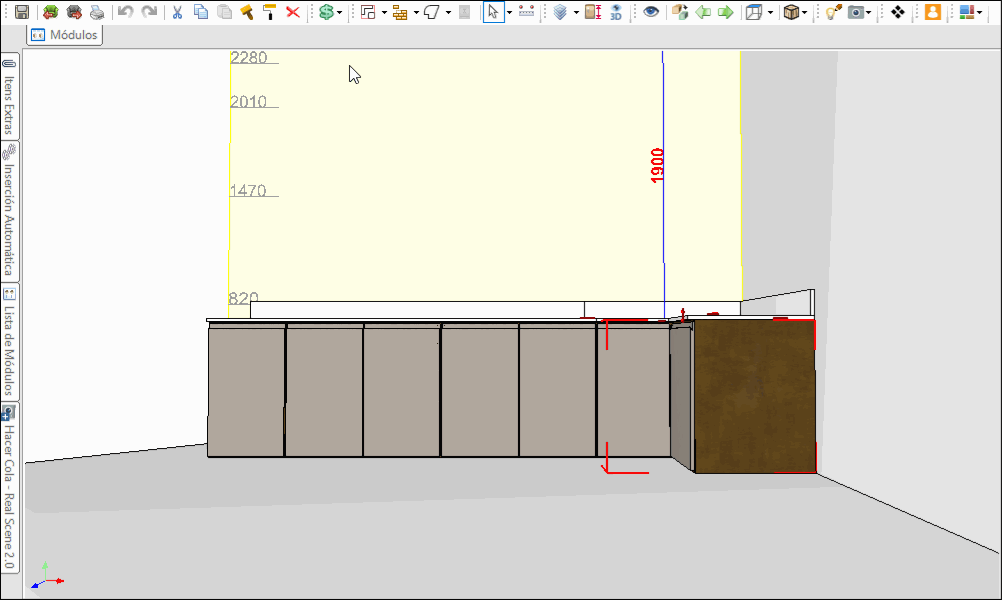
Task: Click the orange user profile icon
Action: pos(932,12)
